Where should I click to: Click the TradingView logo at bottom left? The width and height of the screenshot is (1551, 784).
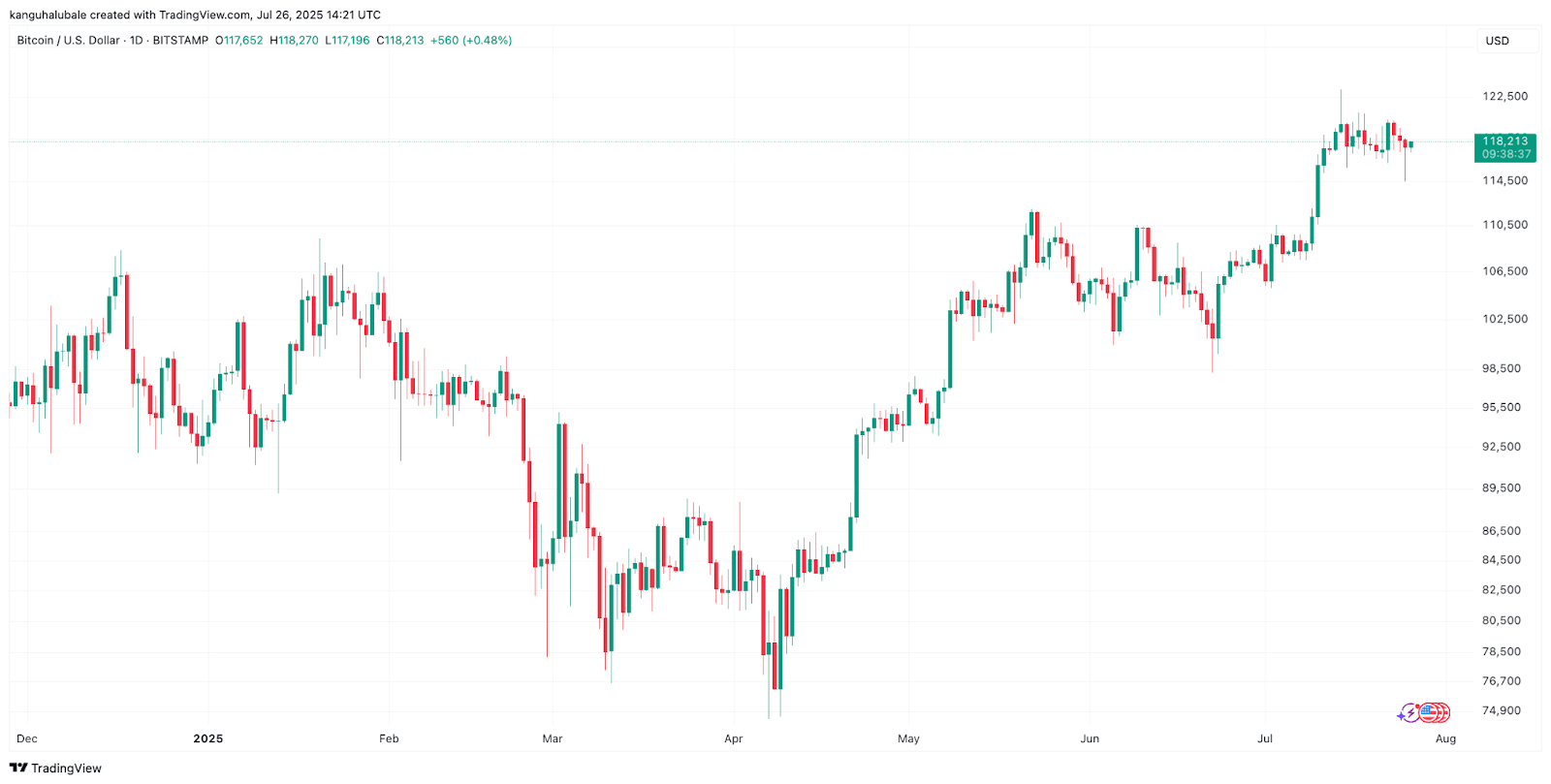click(55, 768)
